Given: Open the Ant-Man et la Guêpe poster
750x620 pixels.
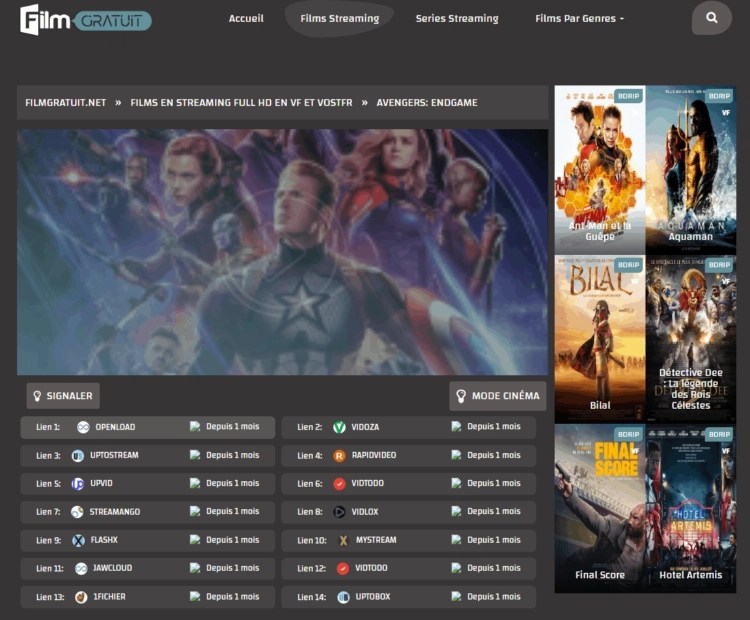Looking at the screenshot, I should [x=600, y=170].
